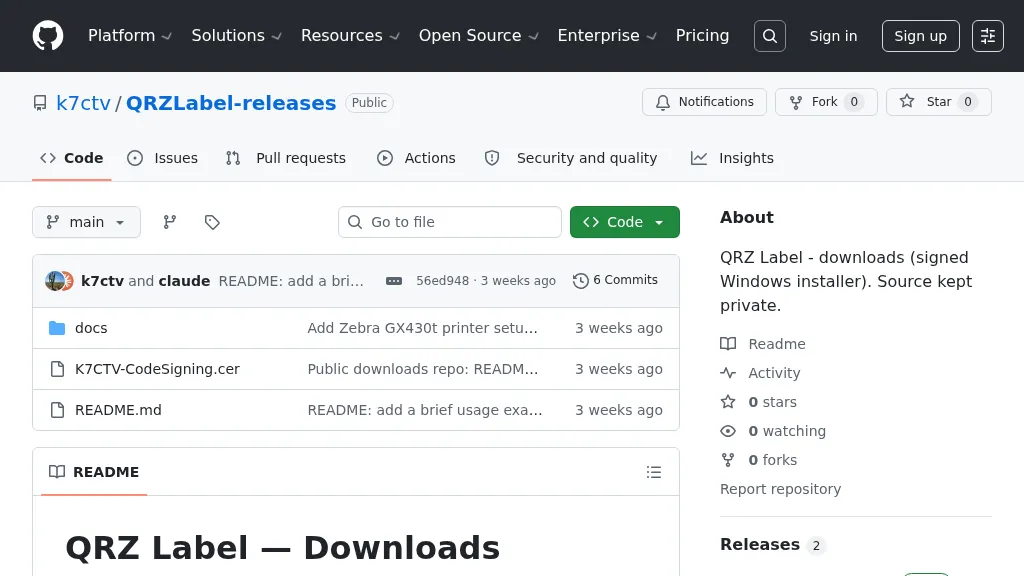Open the 'README: add a bri…' latest commit message

pos(291,281)
